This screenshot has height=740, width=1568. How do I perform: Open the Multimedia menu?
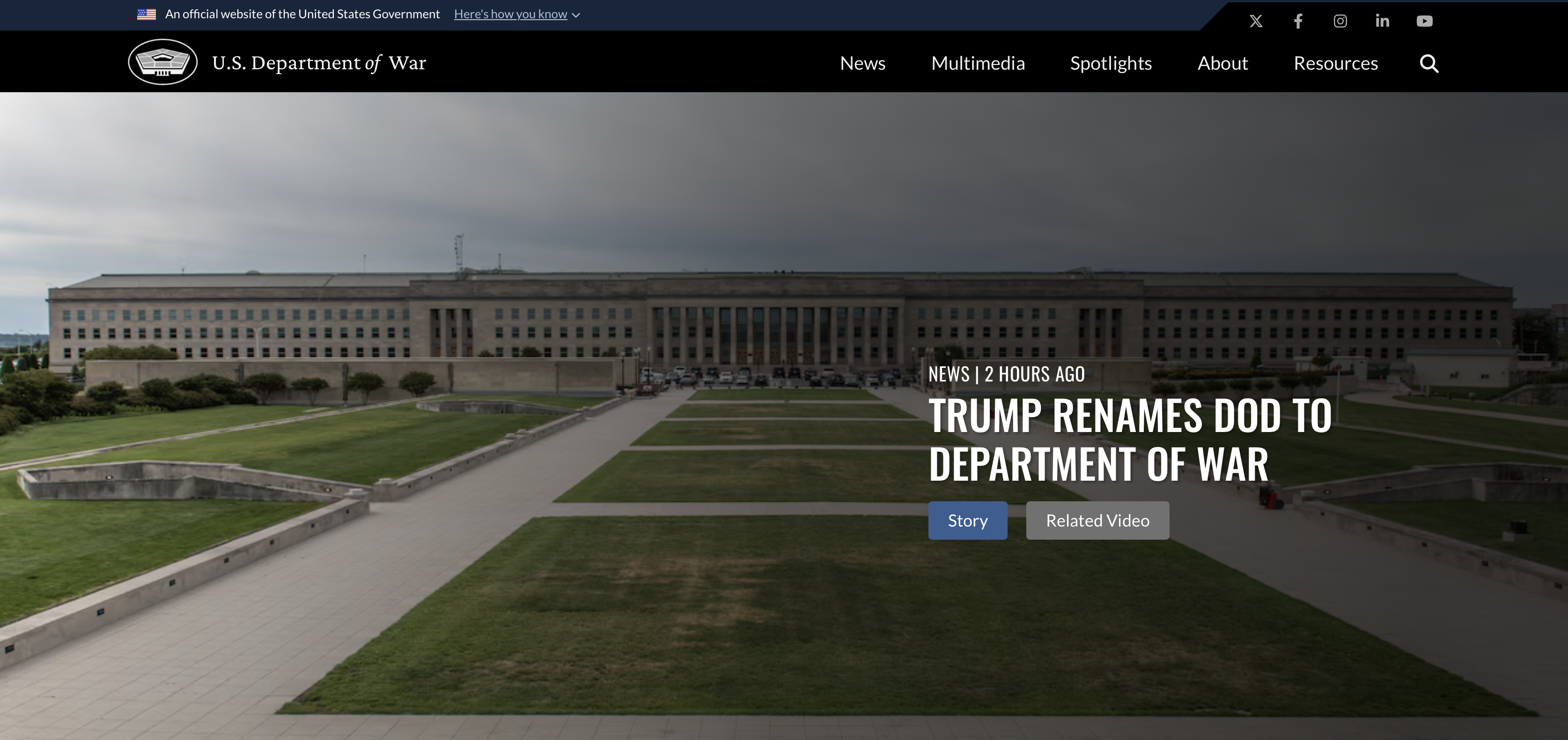978,63
